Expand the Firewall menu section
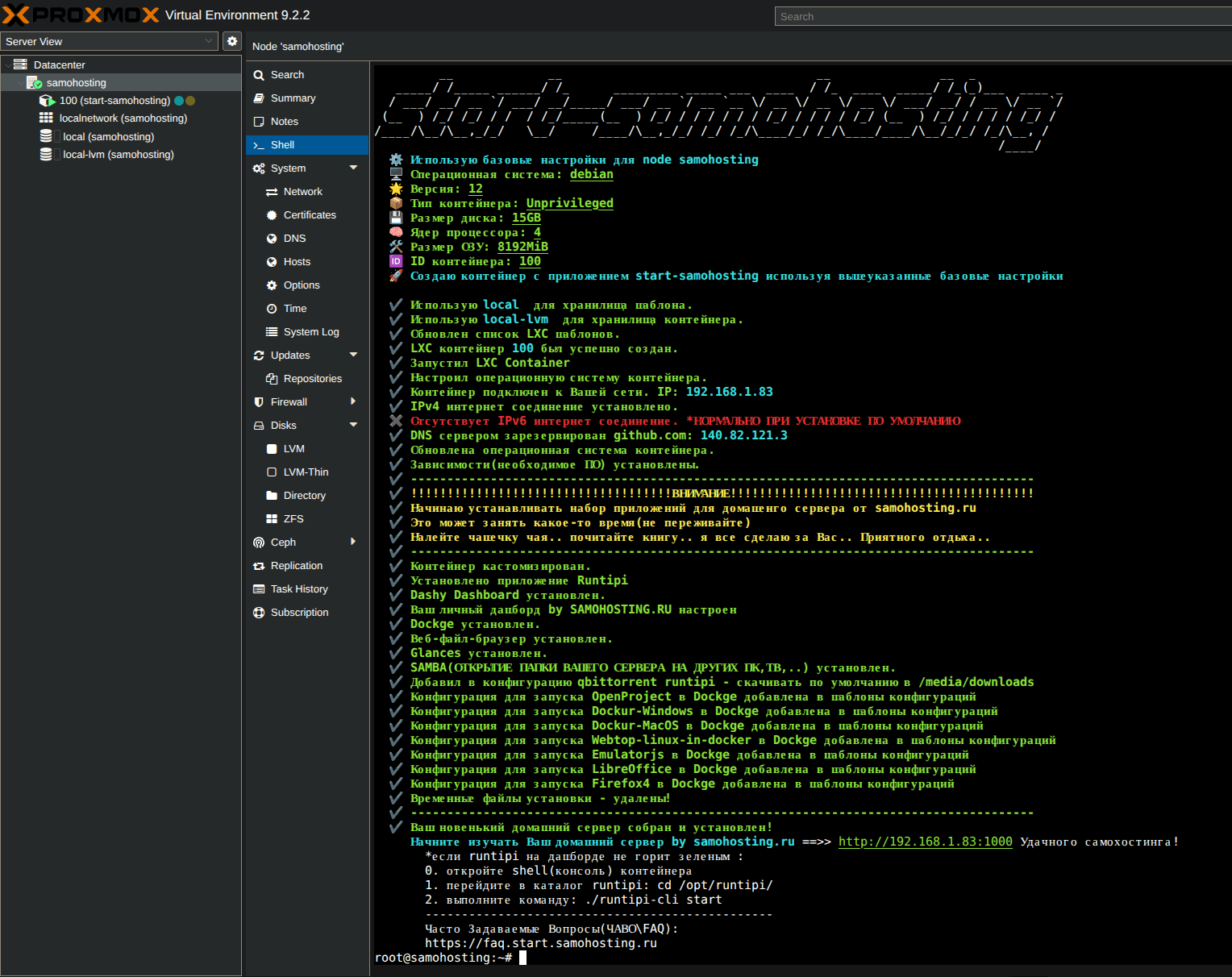The width and height of the screenshot is (1232, 977). point(353,401)
